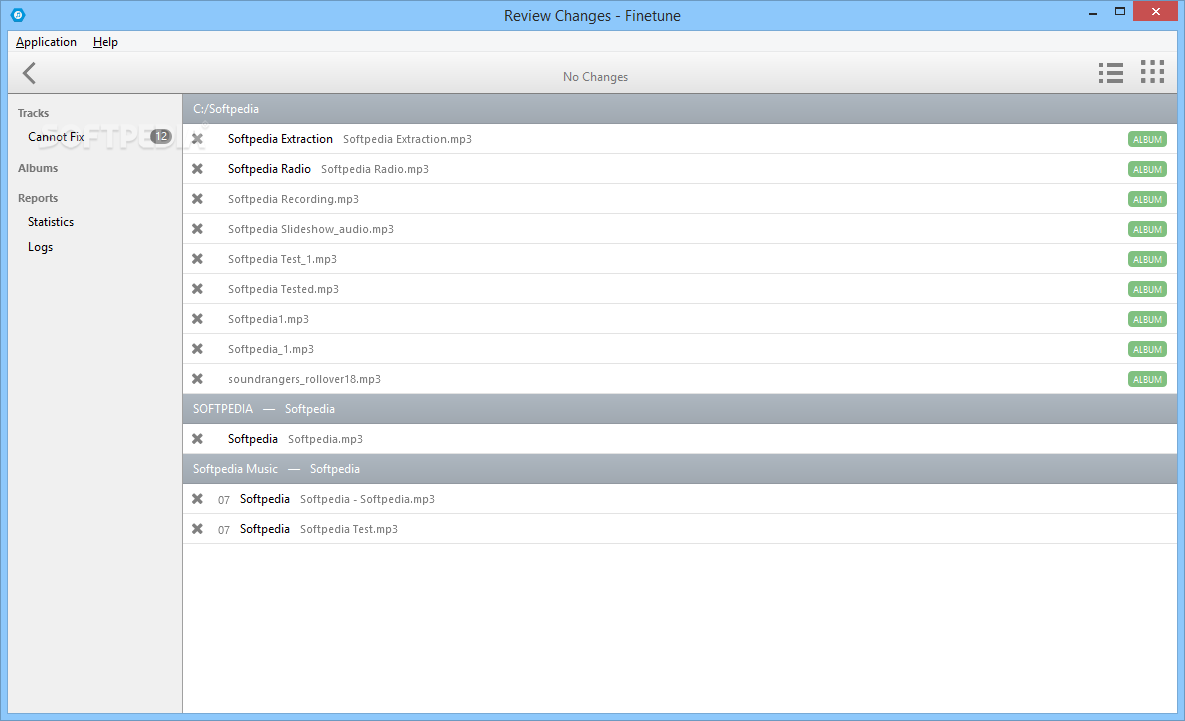Open the Help menu
The width and height of the screenshot is (1185, 721).
click(105, 42)
